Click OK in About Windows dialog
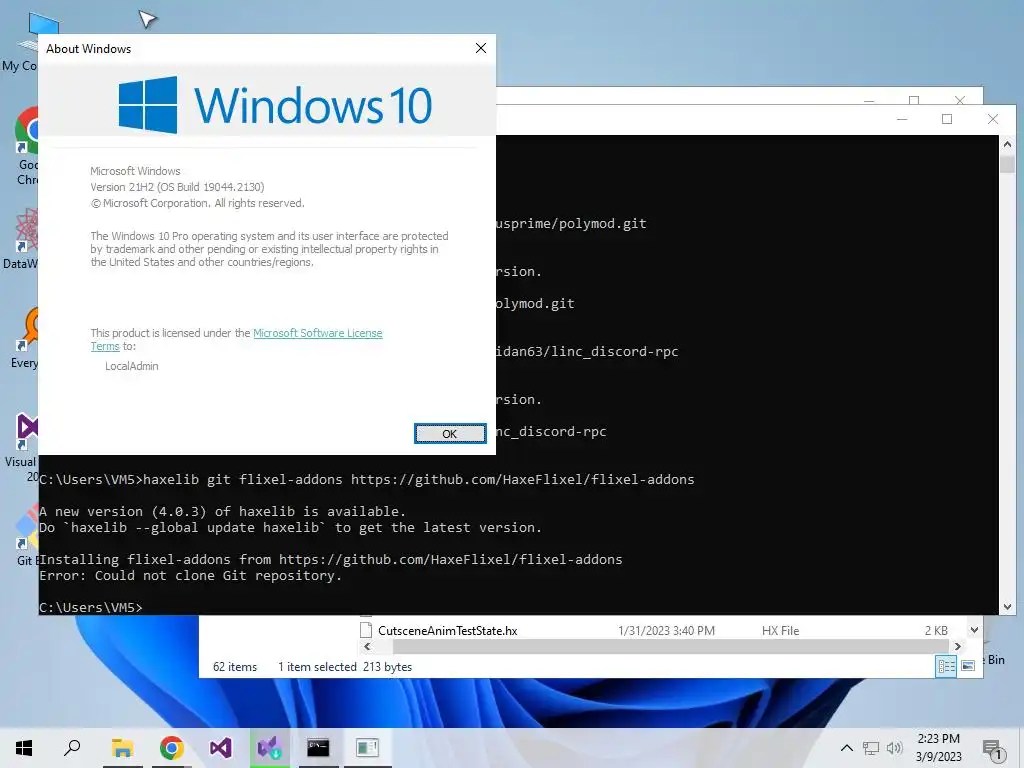Viewport: 1024px width, 768px height. (x=450, y=434)
